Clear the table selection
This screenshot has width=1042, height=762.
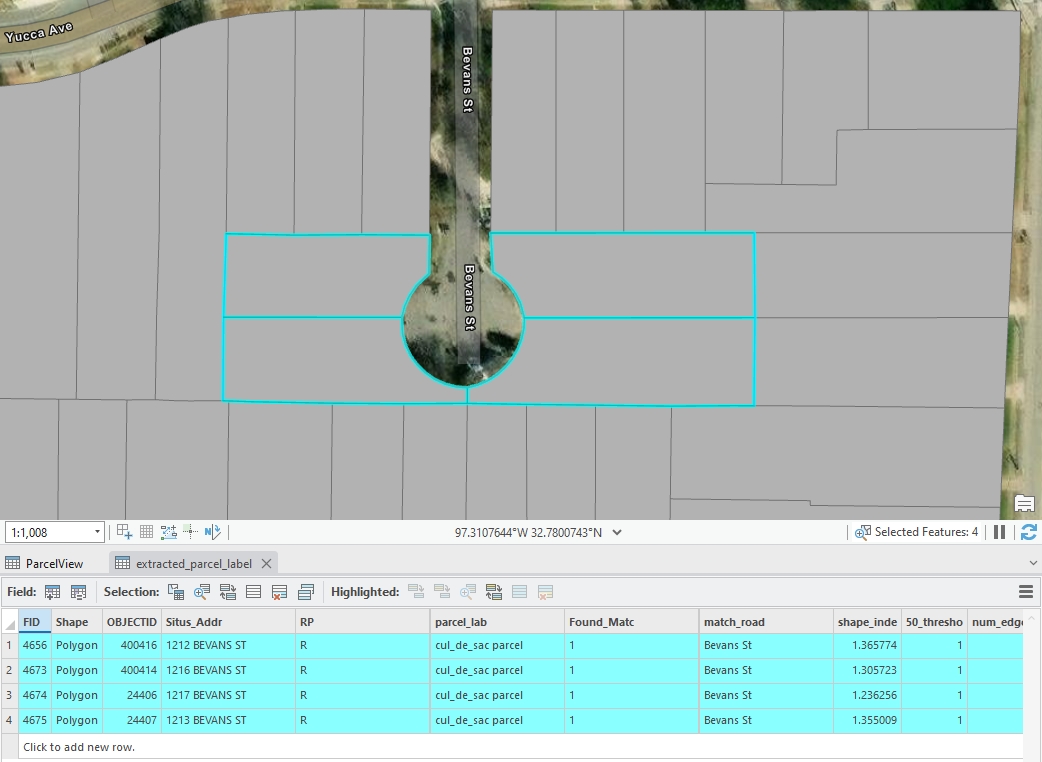click(x=254, y=592)
